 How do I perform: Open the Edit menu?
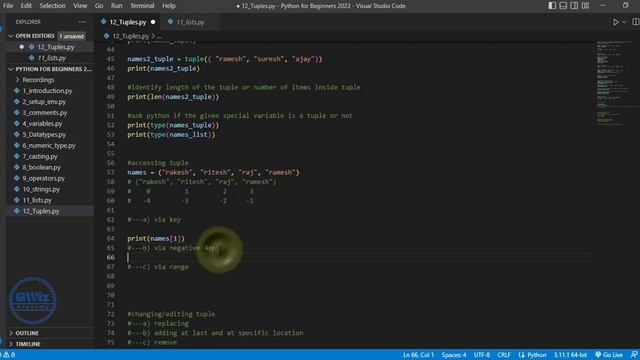26,6
